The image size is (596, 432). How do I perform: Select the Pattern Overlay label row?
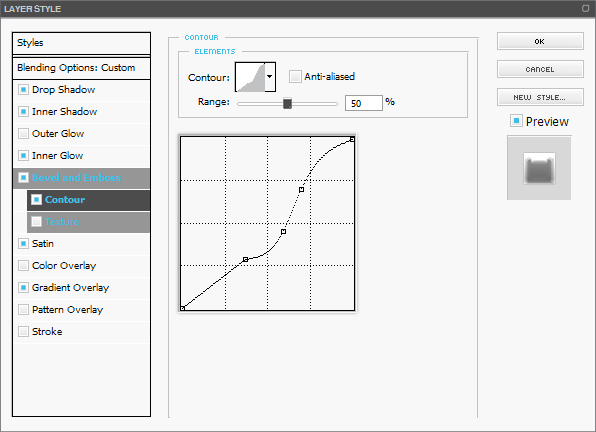coord(81,310)
